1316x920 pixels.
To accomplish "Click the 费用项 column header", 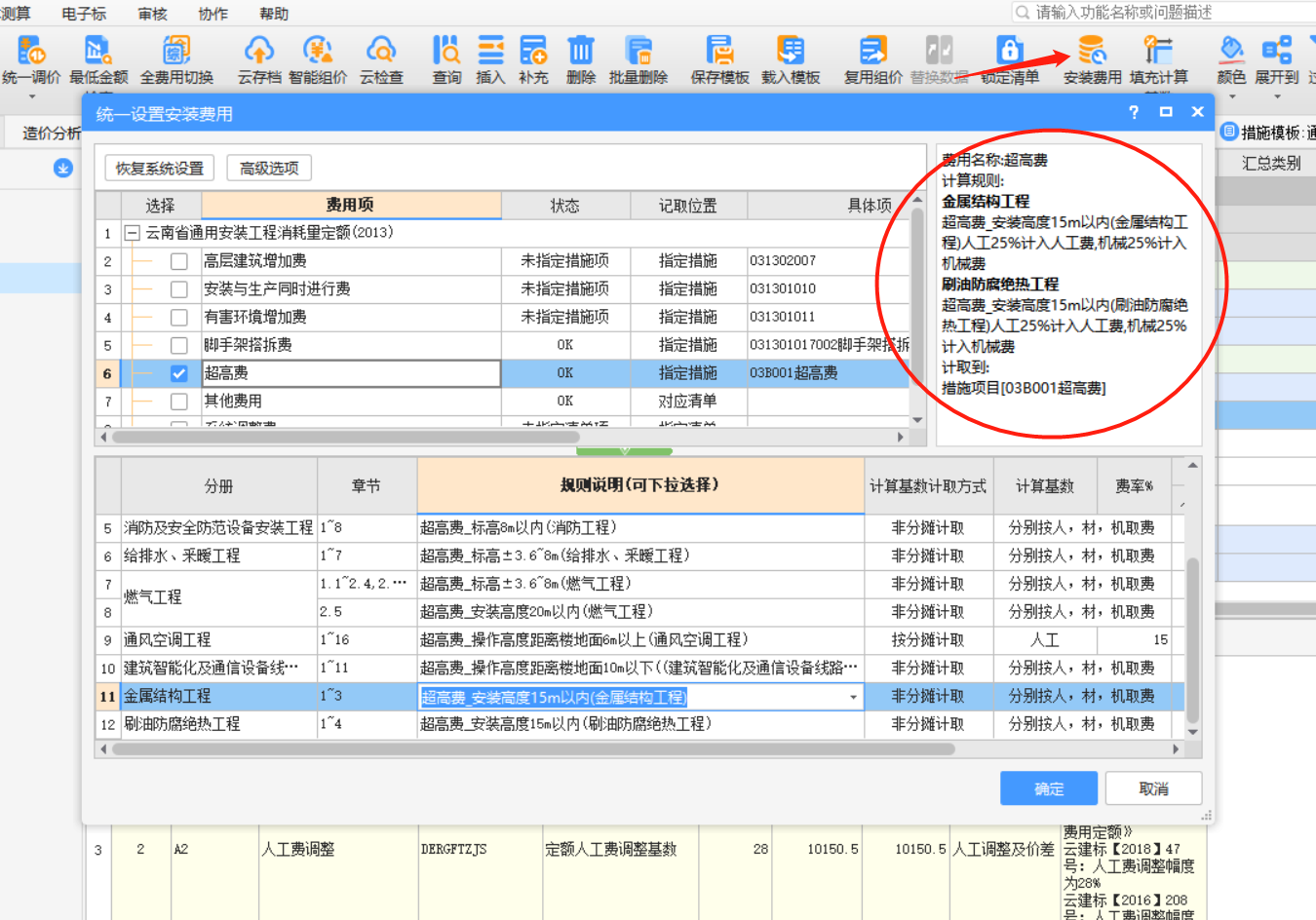I will 351,205.
